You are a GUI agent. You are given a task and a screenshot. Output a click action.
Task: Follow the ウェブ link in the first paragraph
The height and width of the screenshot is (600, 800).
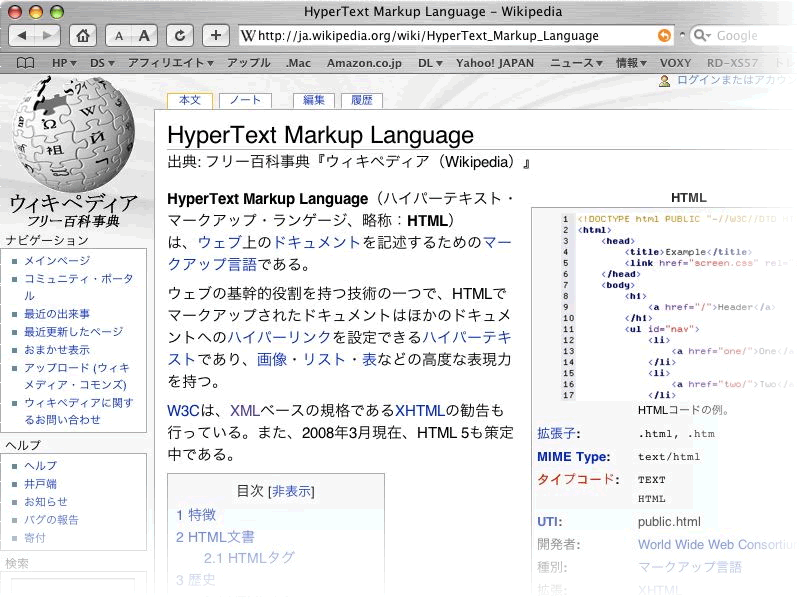[x=219, y=242]
